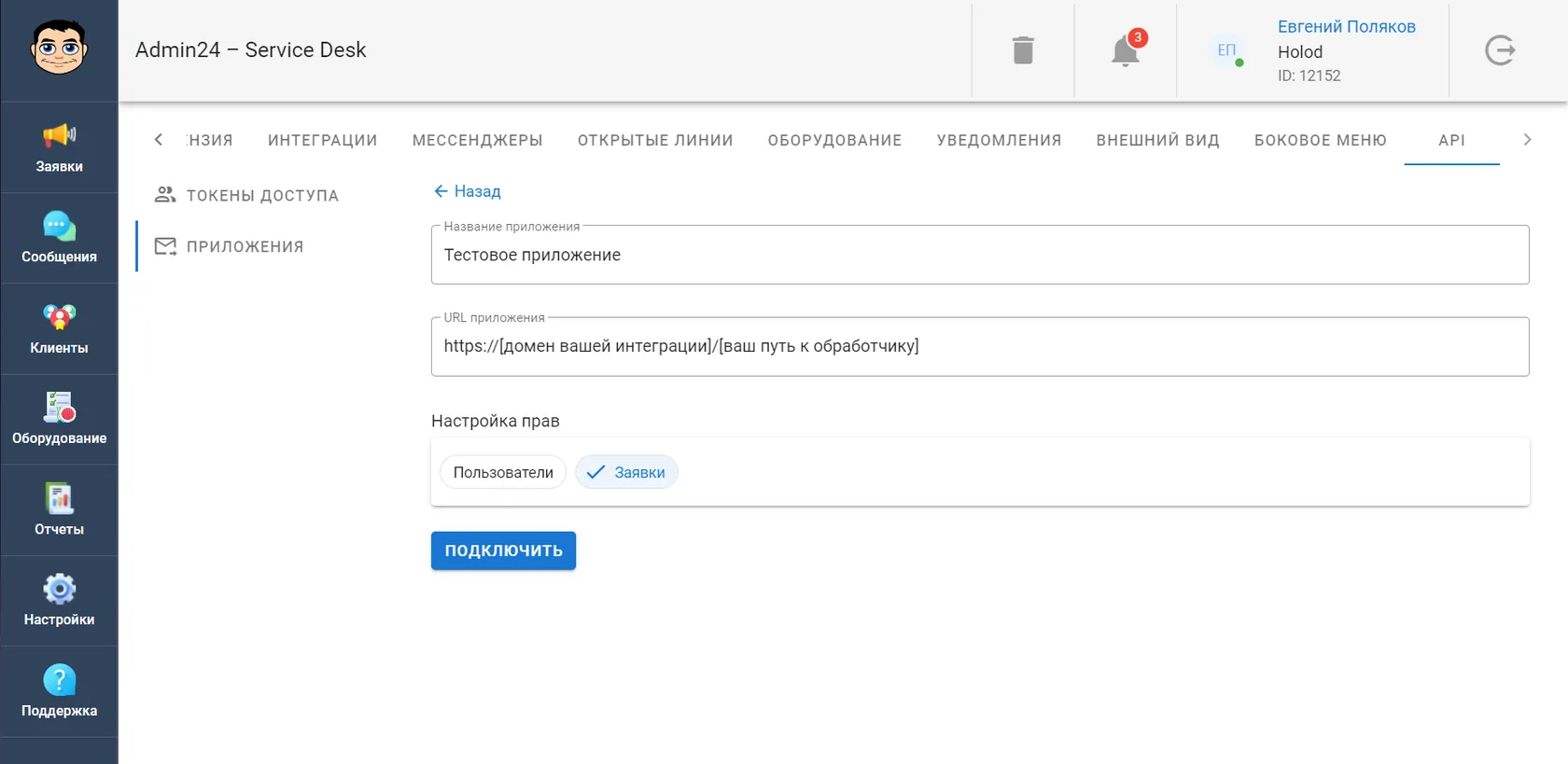Viewport: 1568px width, 764px height.
Task: Toggle the Заявки permission chip
Action: pyautogui.click(x=626, y=472)
